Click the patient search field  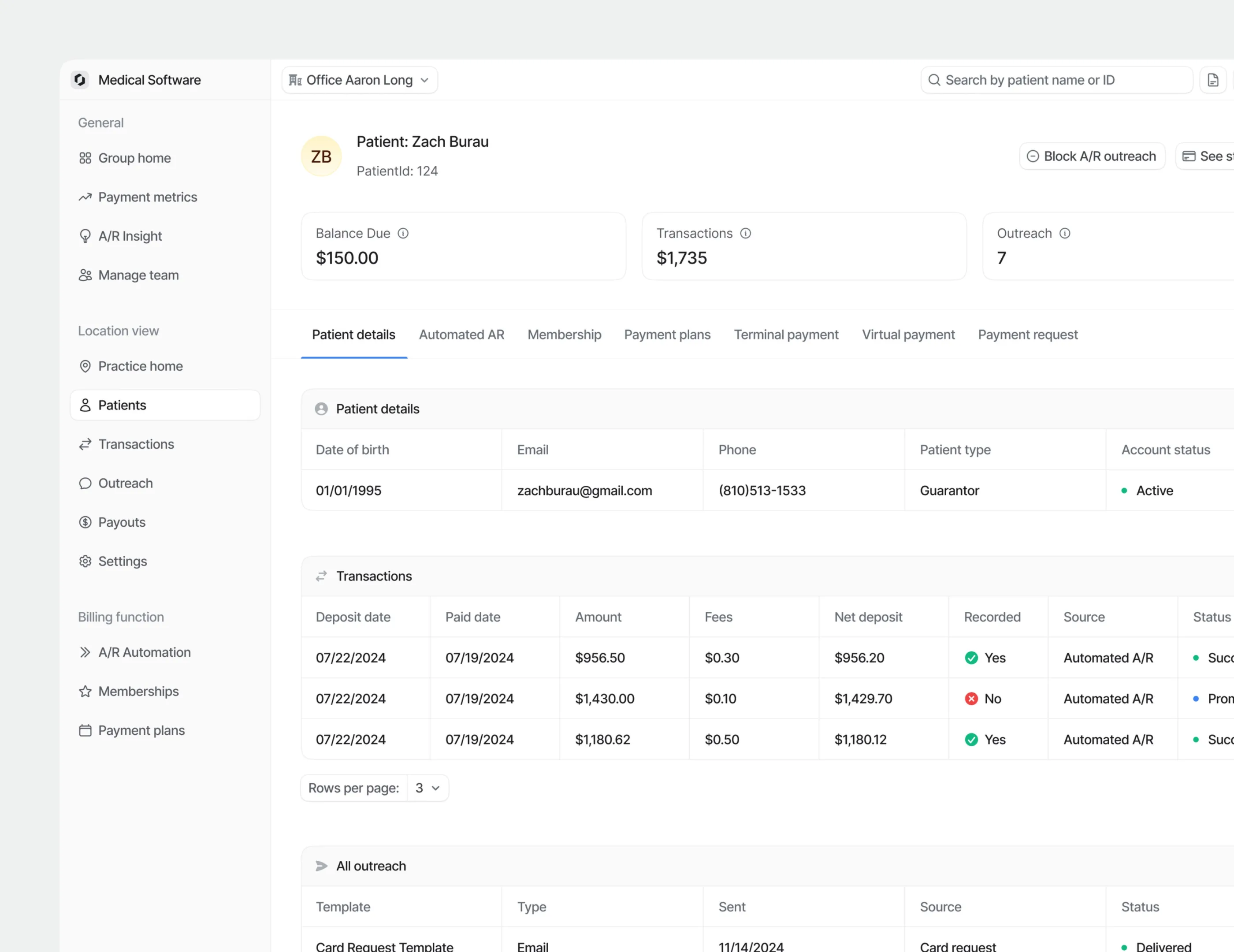coord(1056,80)
